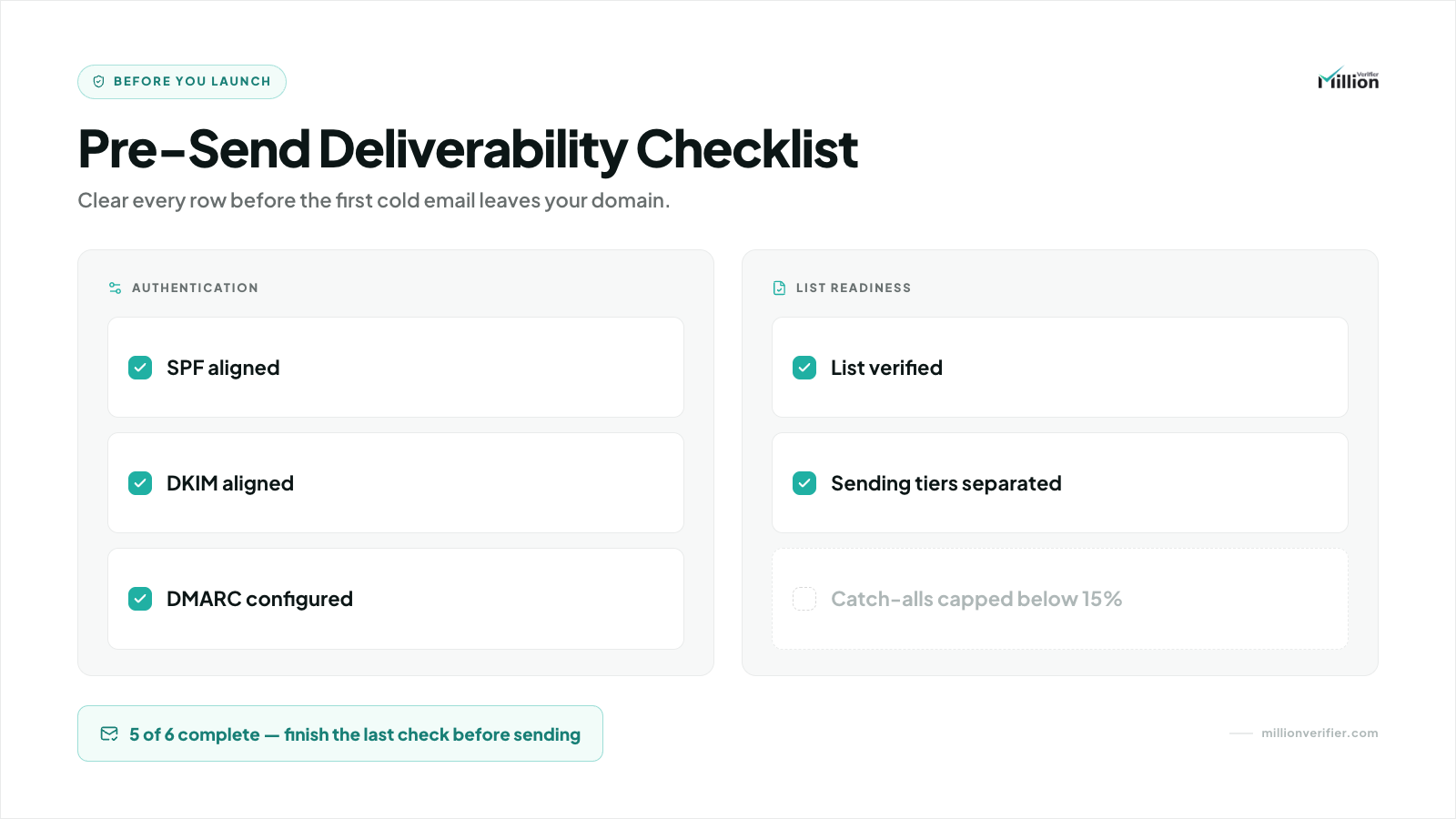
Task: Click the MillionVerifier logo
Action: [x=1348, y=79]
